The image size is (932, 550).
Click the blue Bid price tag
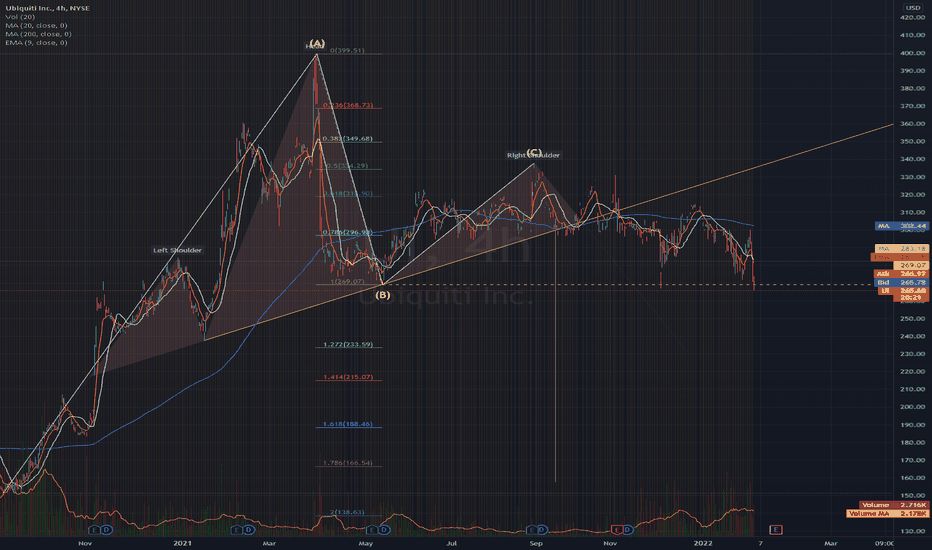[x=901, y=282]
